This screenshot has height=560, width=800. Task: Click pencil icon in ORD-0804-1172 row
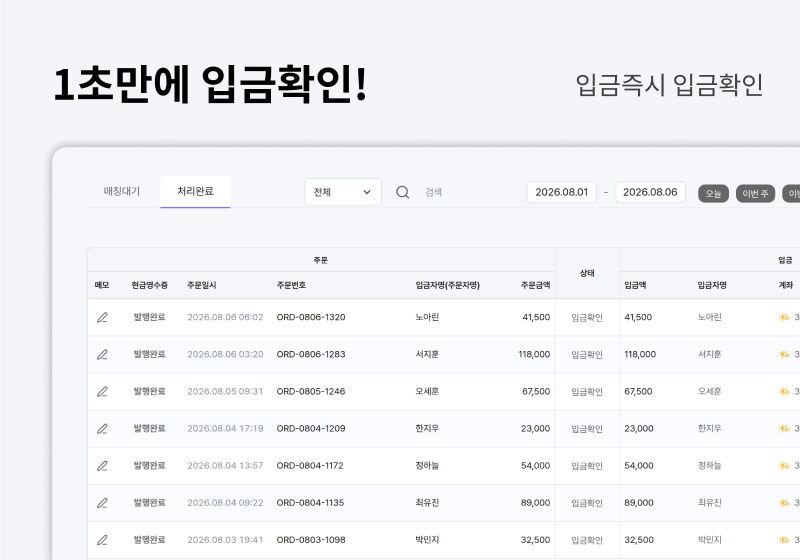click(x=102, y=466)
